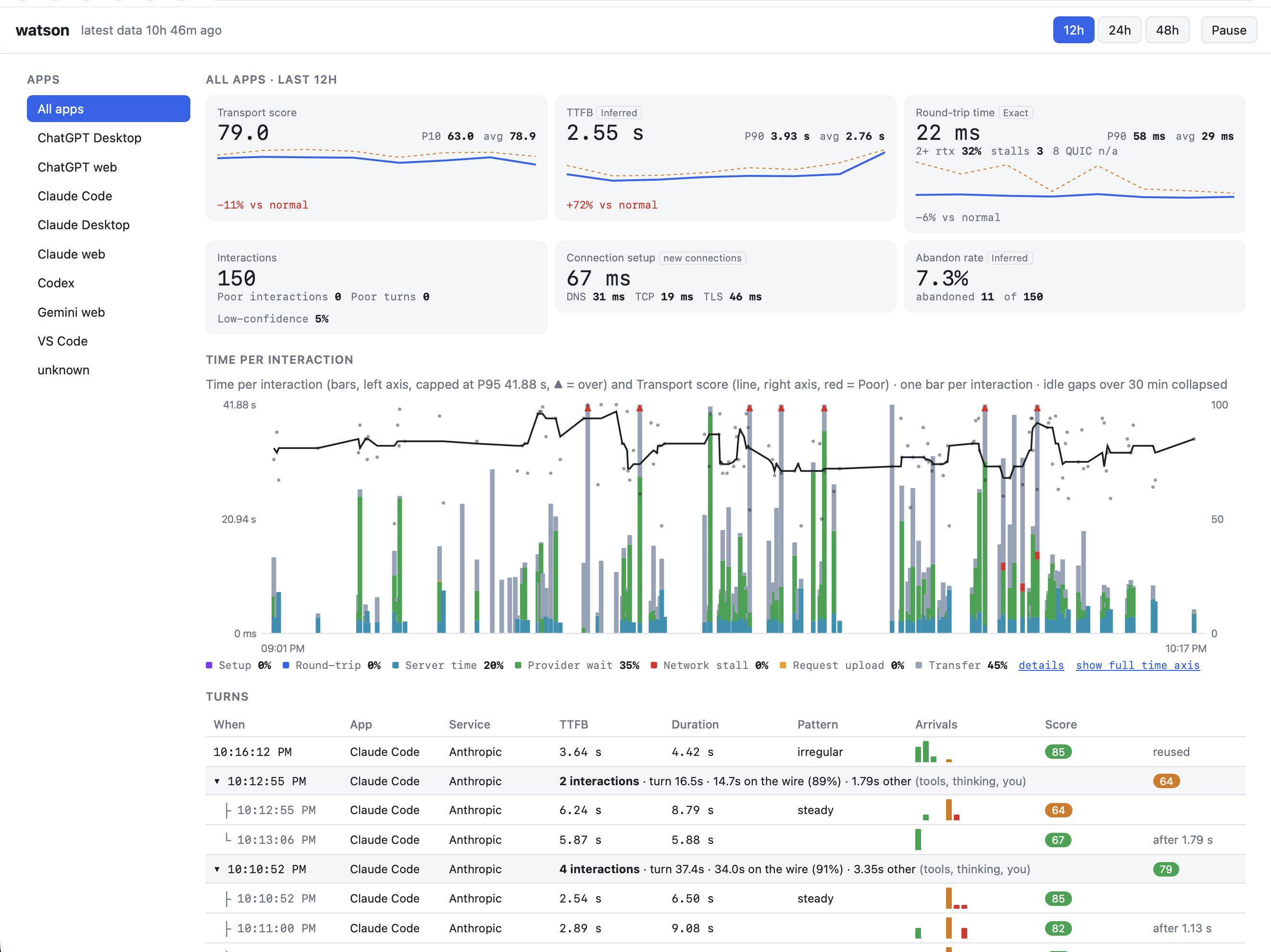Click the TTFB column header

click(573, 724)
